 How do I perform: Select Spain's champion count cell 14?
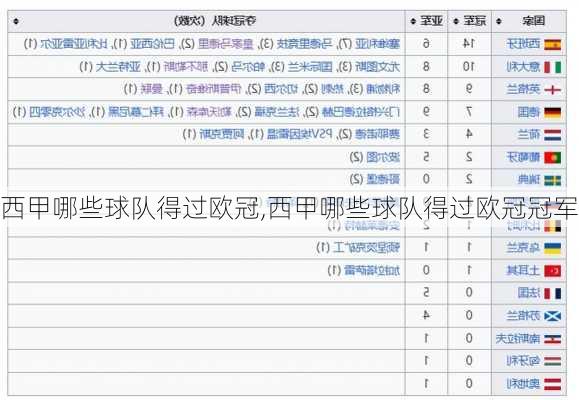[469, 44]
